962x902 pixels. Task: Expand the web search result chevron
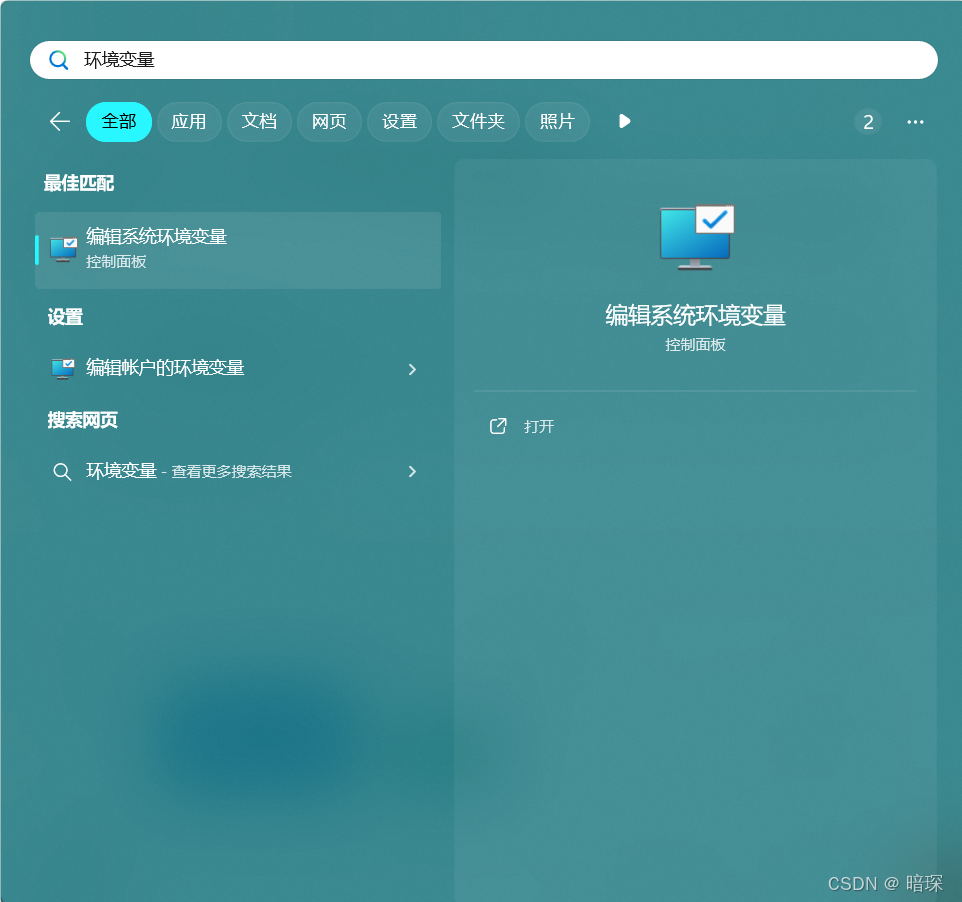pyautogui.click(x=412, y=472)
